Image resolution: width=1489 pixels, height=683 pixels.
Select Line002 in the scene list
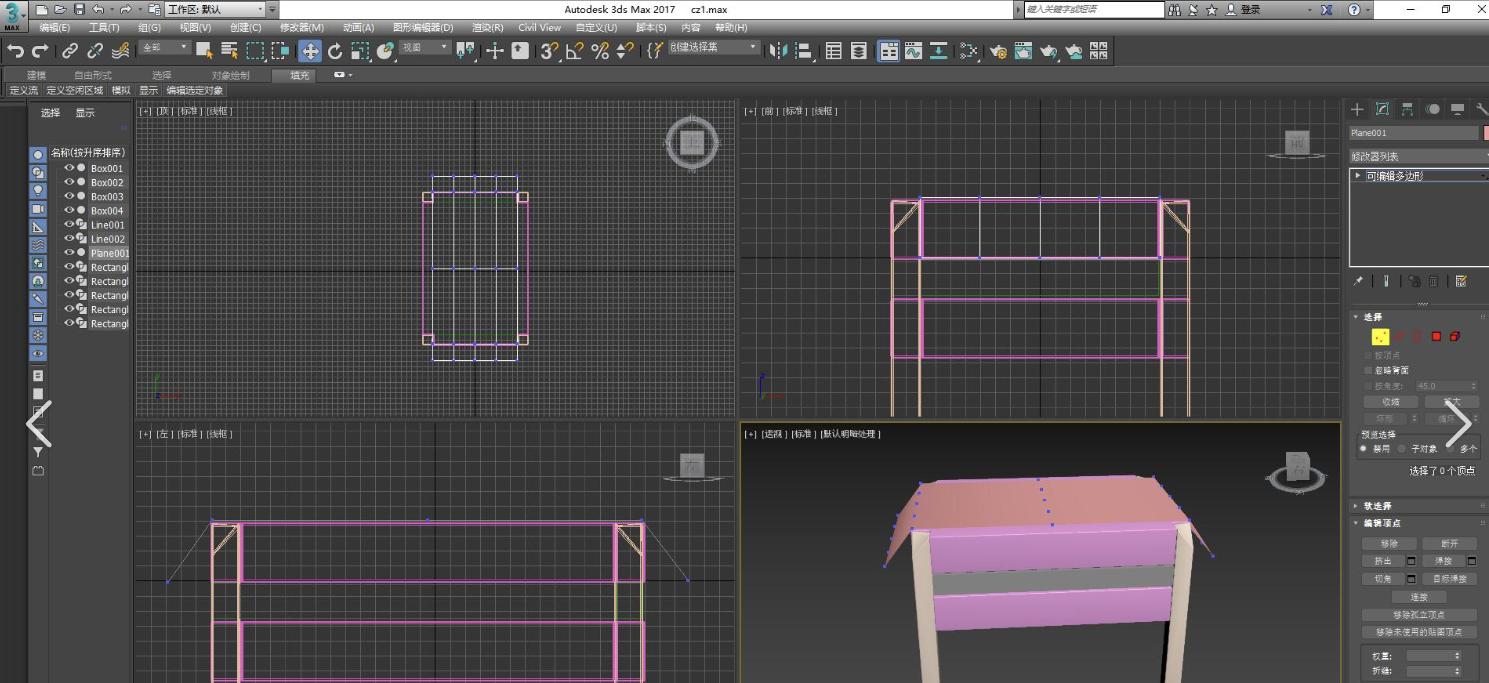(x=107, y=239)
